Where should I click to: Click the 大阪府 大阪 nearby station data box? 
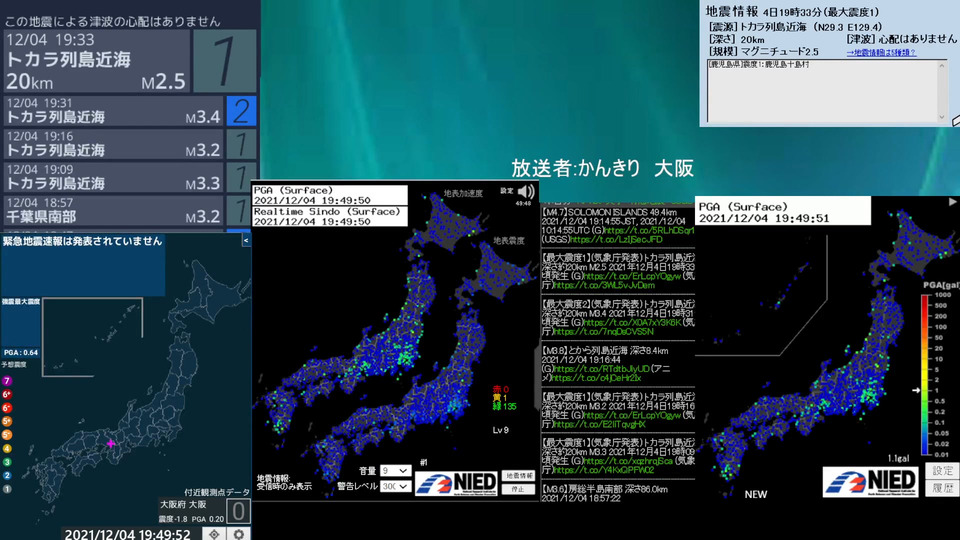pos(191,511)
